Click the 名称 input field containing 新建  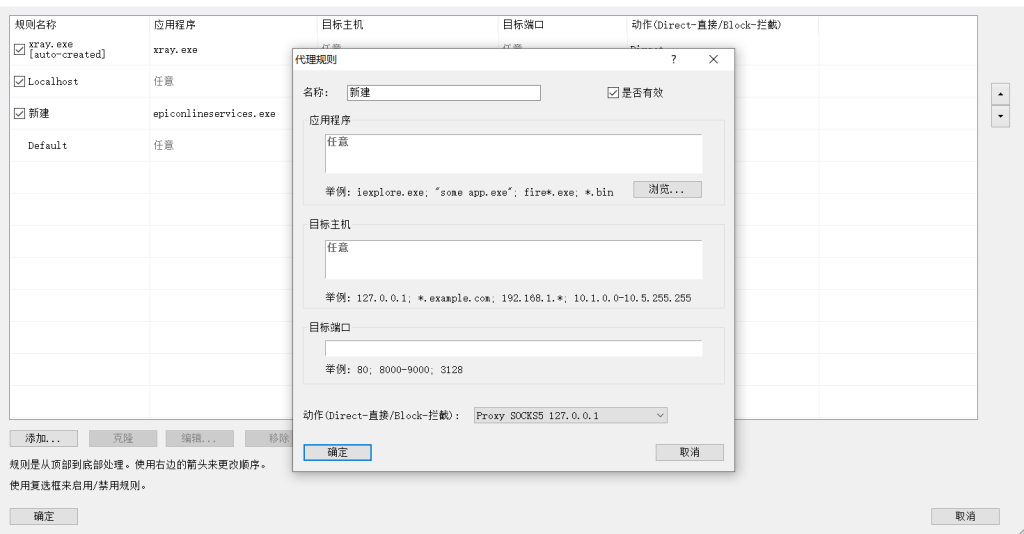(443, 93)
